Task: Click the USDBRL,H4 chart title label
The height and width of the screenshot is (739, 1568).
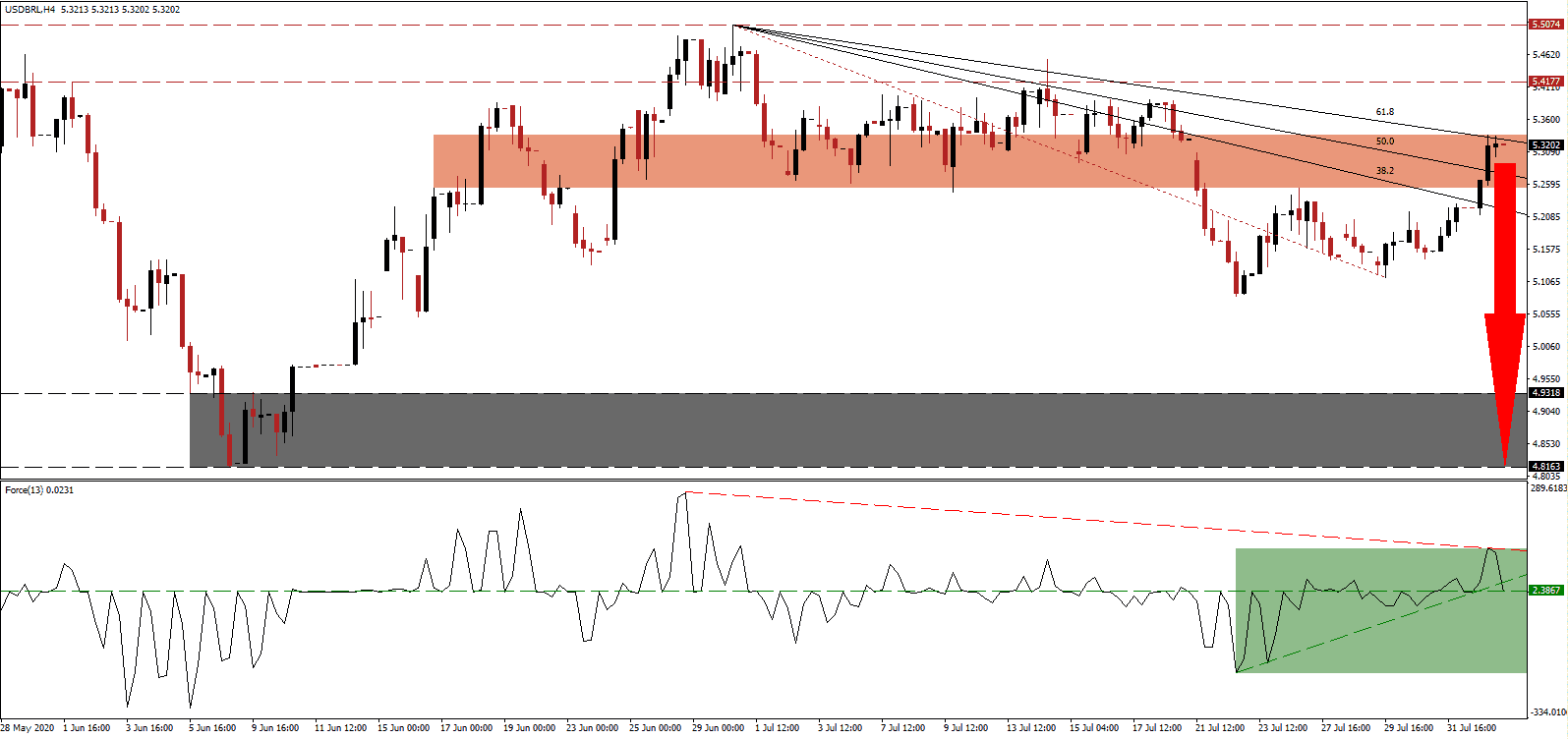Action: [29, 10]
